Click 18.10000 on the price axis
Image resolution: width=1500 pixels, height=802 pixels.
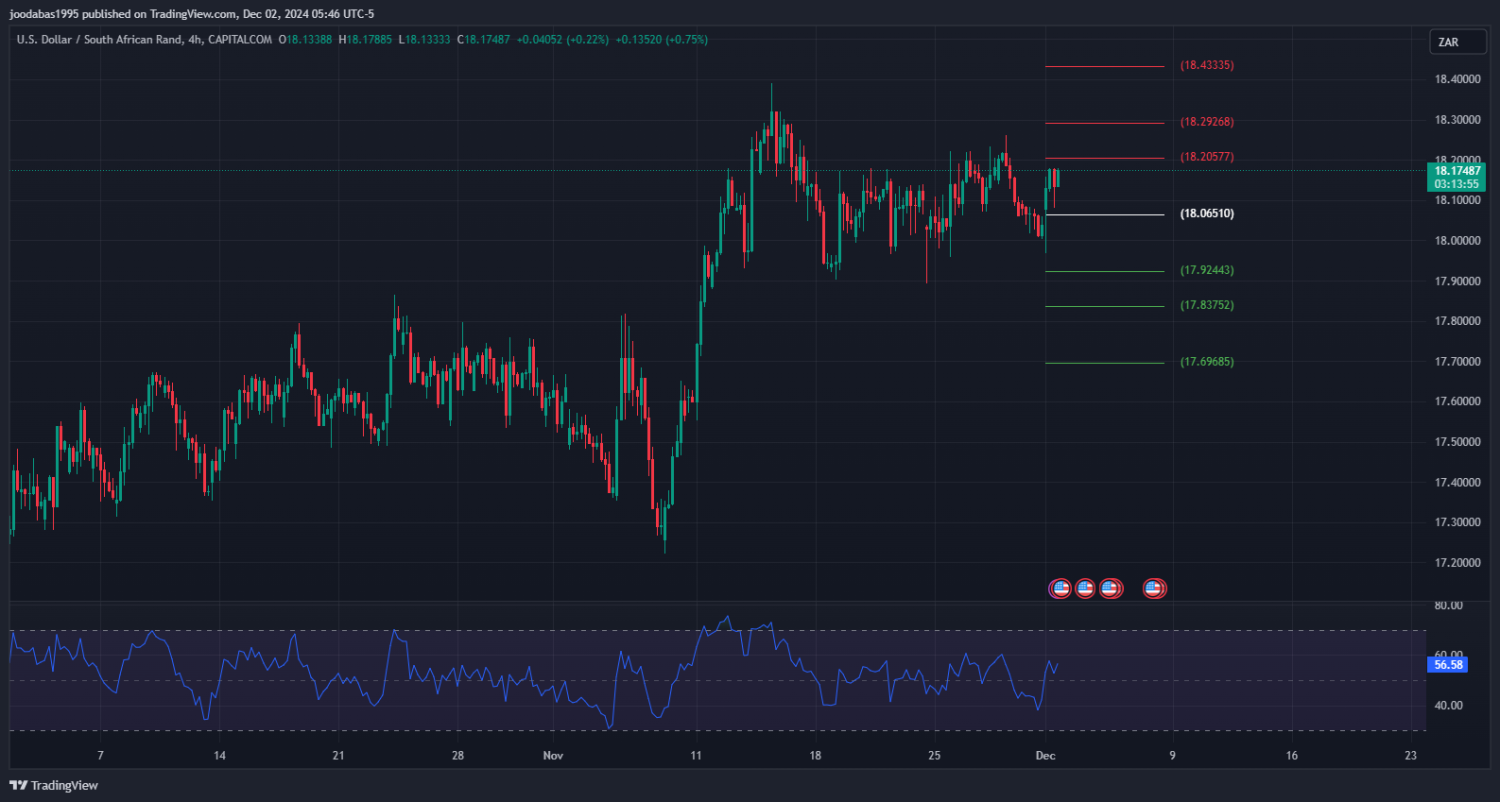click(x=1456, y=200)
